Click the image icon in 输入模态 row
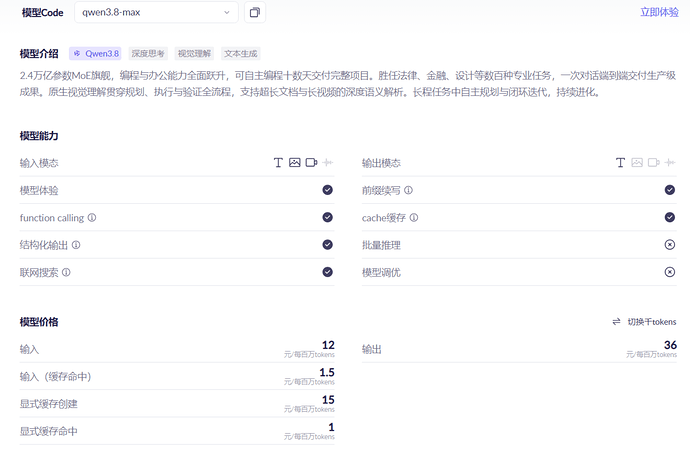This screenshot has width=690, height=456. pos(294,163)
